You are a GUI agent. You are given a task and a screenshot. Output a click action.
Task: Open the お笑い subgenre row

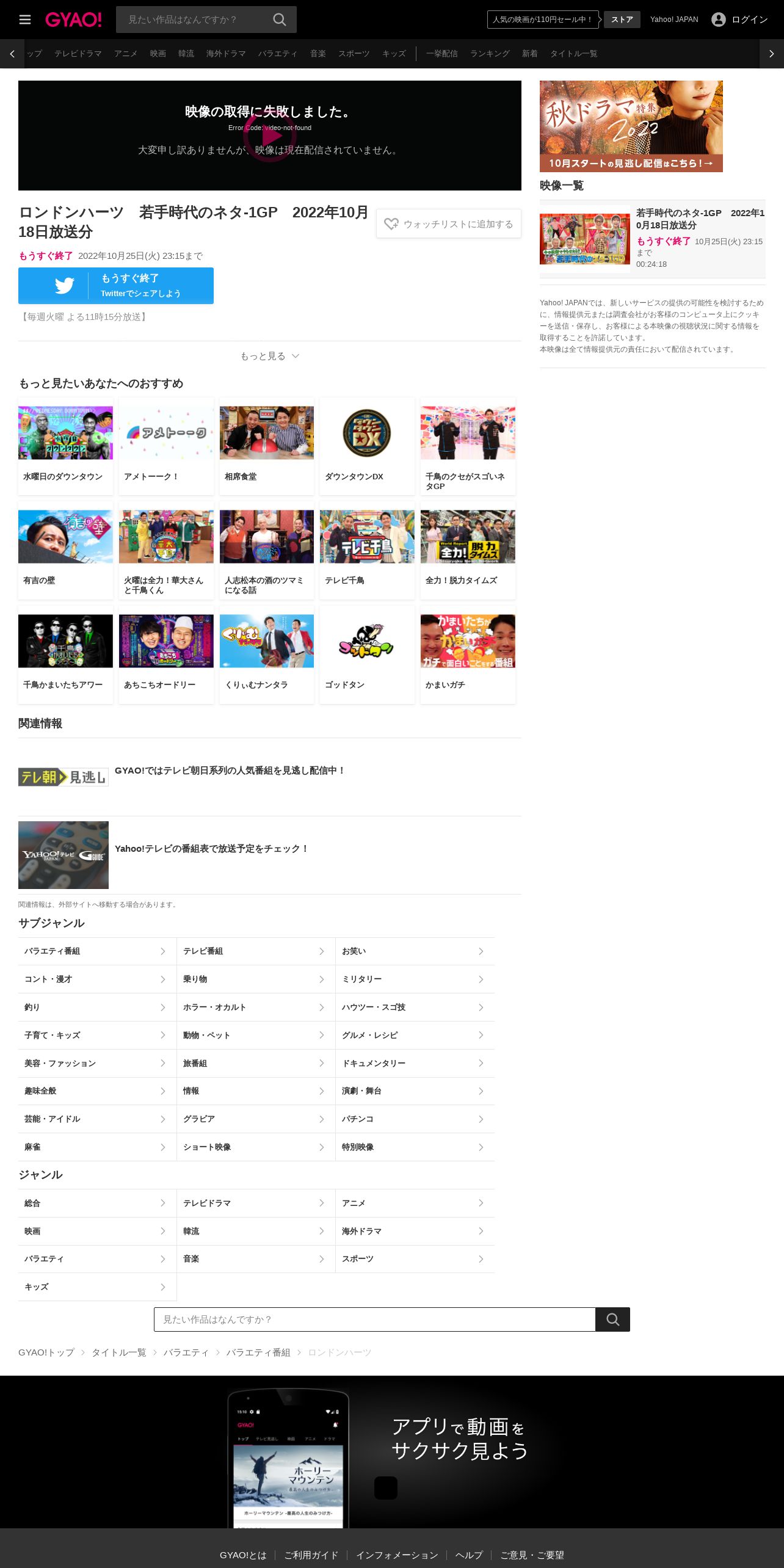click(415, 951)
